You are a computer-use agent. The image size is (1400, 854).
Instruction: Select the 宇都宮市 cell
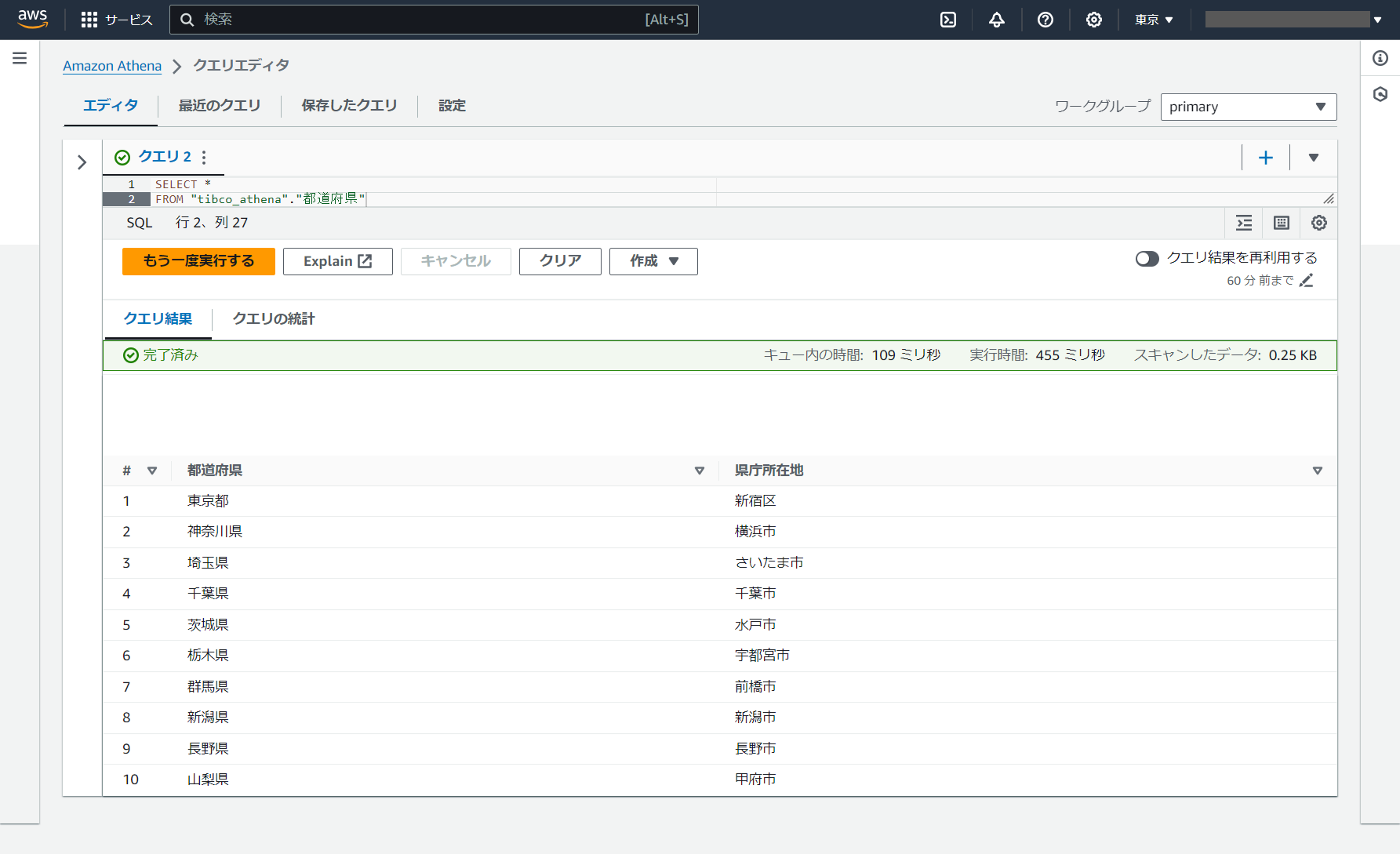point(762,656)
